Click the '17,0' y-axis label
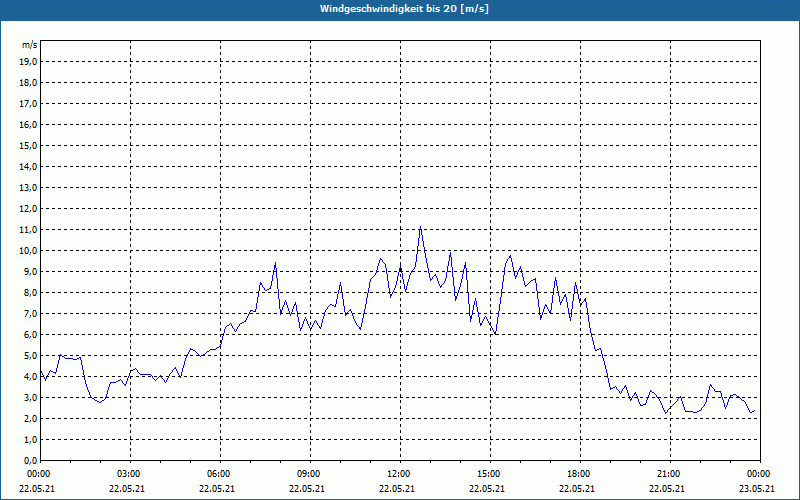 pyautogui.click(x=29, y=104)
